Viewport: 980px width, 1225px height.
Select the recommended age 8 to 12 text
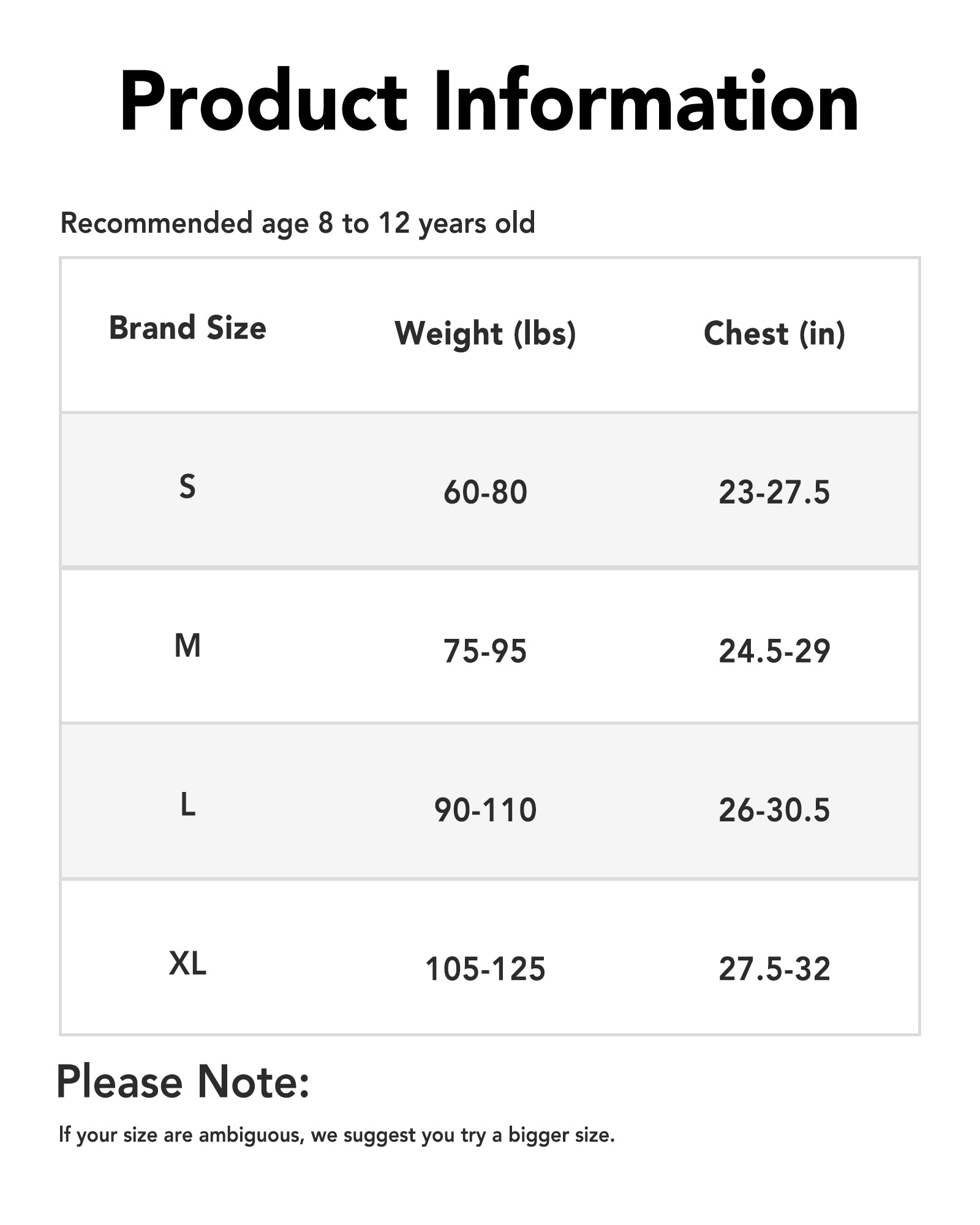tap(298, 223)
